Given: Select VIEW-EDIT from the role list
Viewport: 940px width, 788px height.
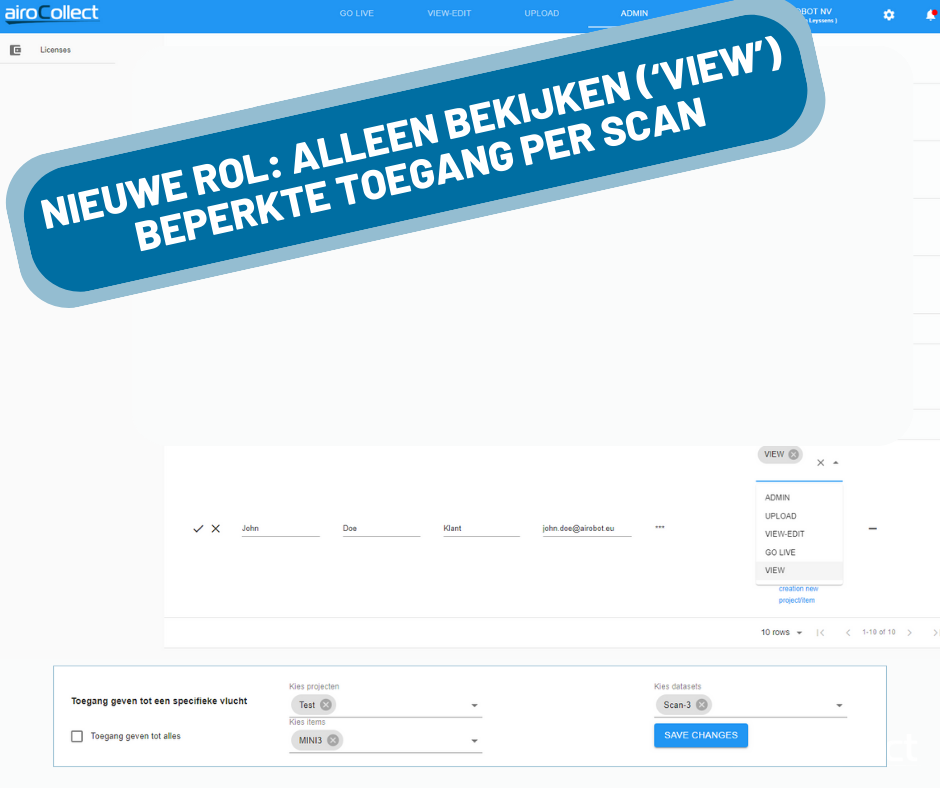Looking at the screenshot, I should tap(785, 534).
